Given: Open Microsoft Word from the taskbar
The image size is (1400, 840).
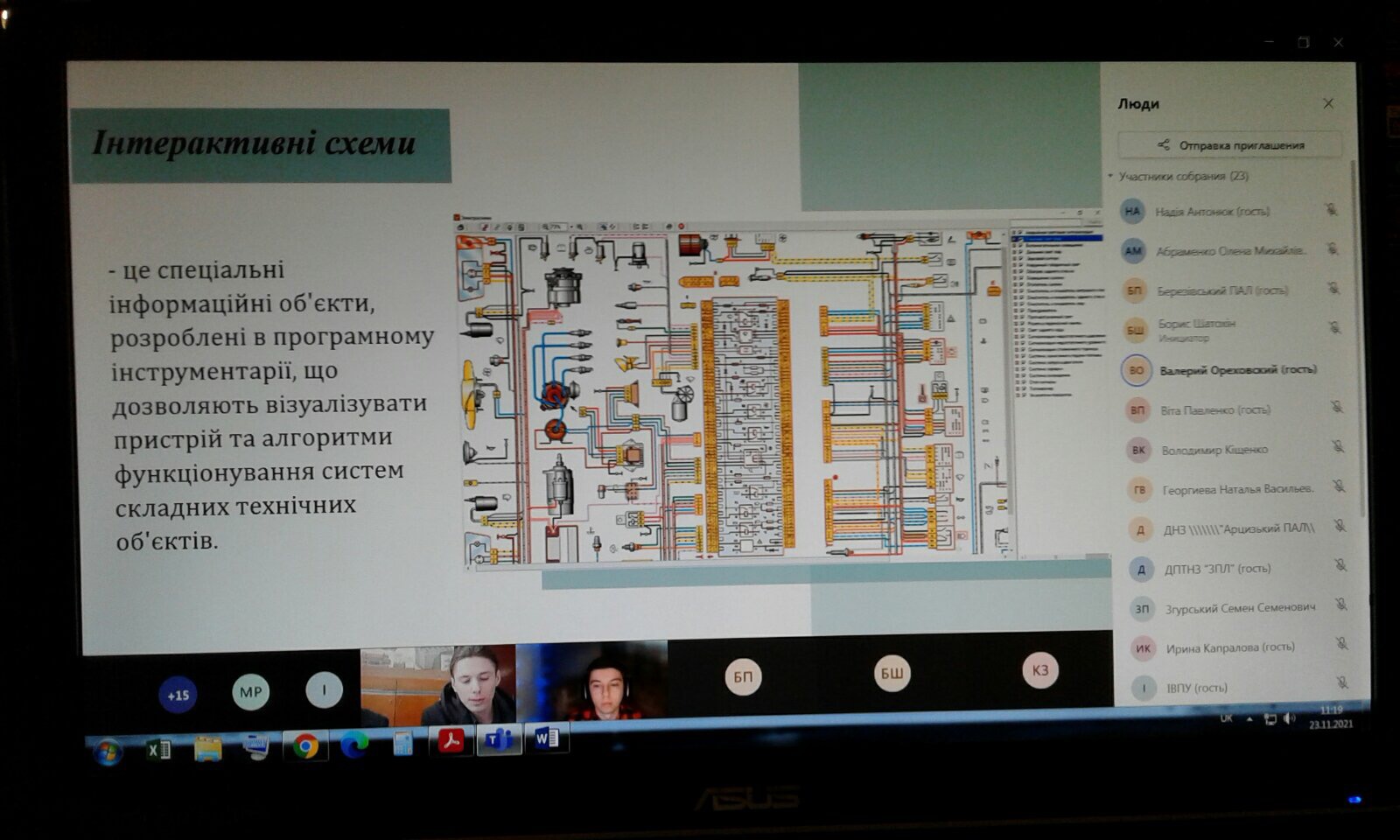Looking at the screenshot, I should 546,739.
